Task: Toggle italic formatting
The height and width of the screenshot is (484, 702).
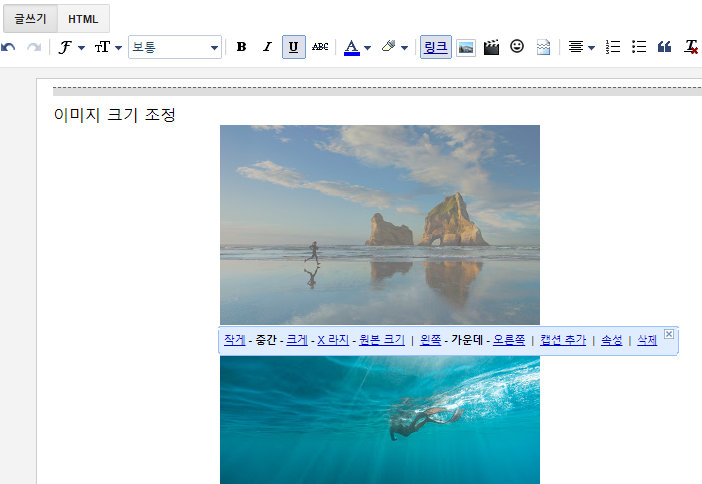Action: [267, 47]
